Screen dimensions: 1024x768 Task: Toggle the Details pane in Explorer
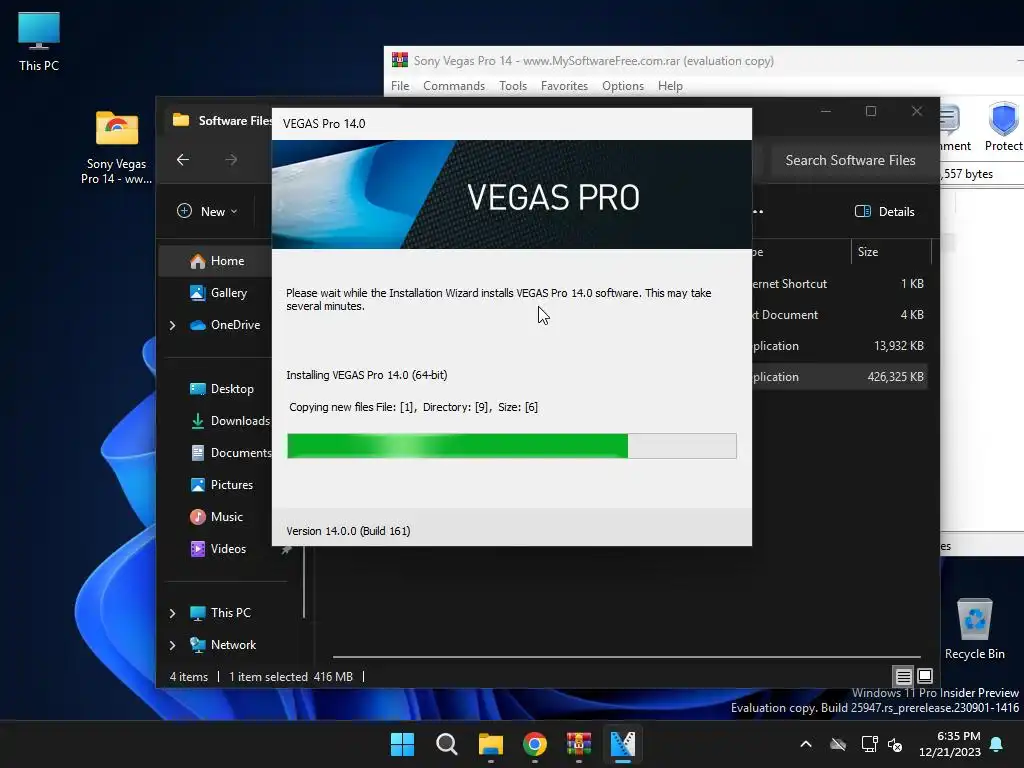(x=884, y=211)
